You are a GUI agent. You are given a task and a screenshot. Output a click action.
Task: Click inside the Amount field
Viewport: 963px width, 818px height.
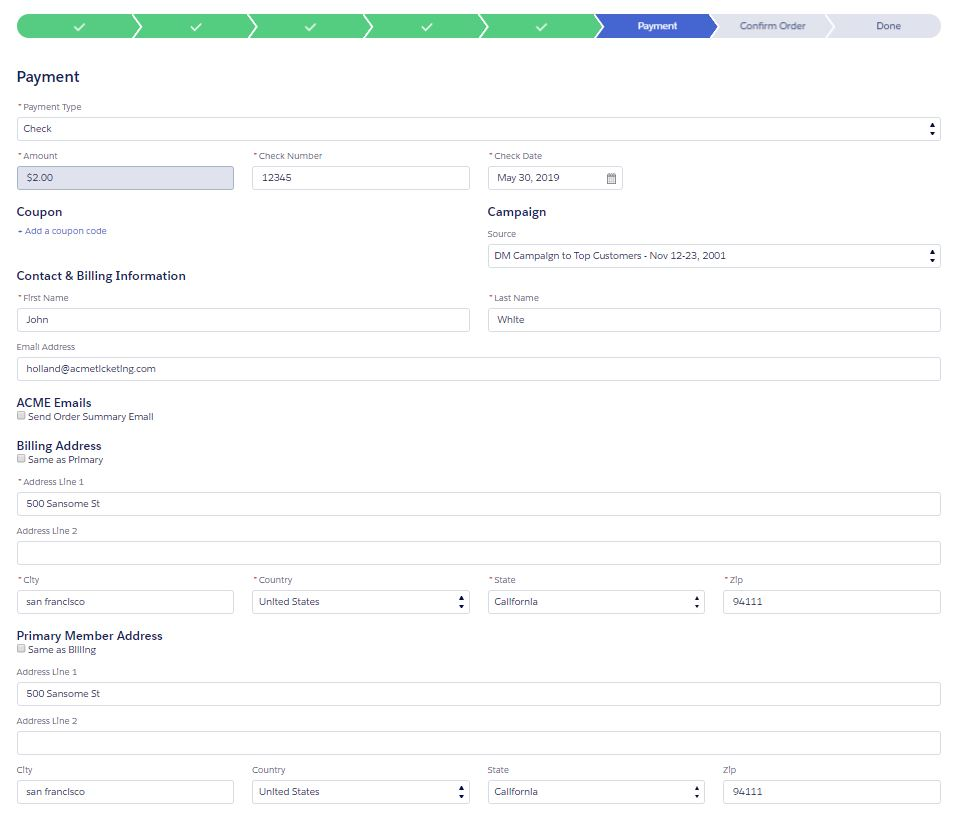click(125, 177)
